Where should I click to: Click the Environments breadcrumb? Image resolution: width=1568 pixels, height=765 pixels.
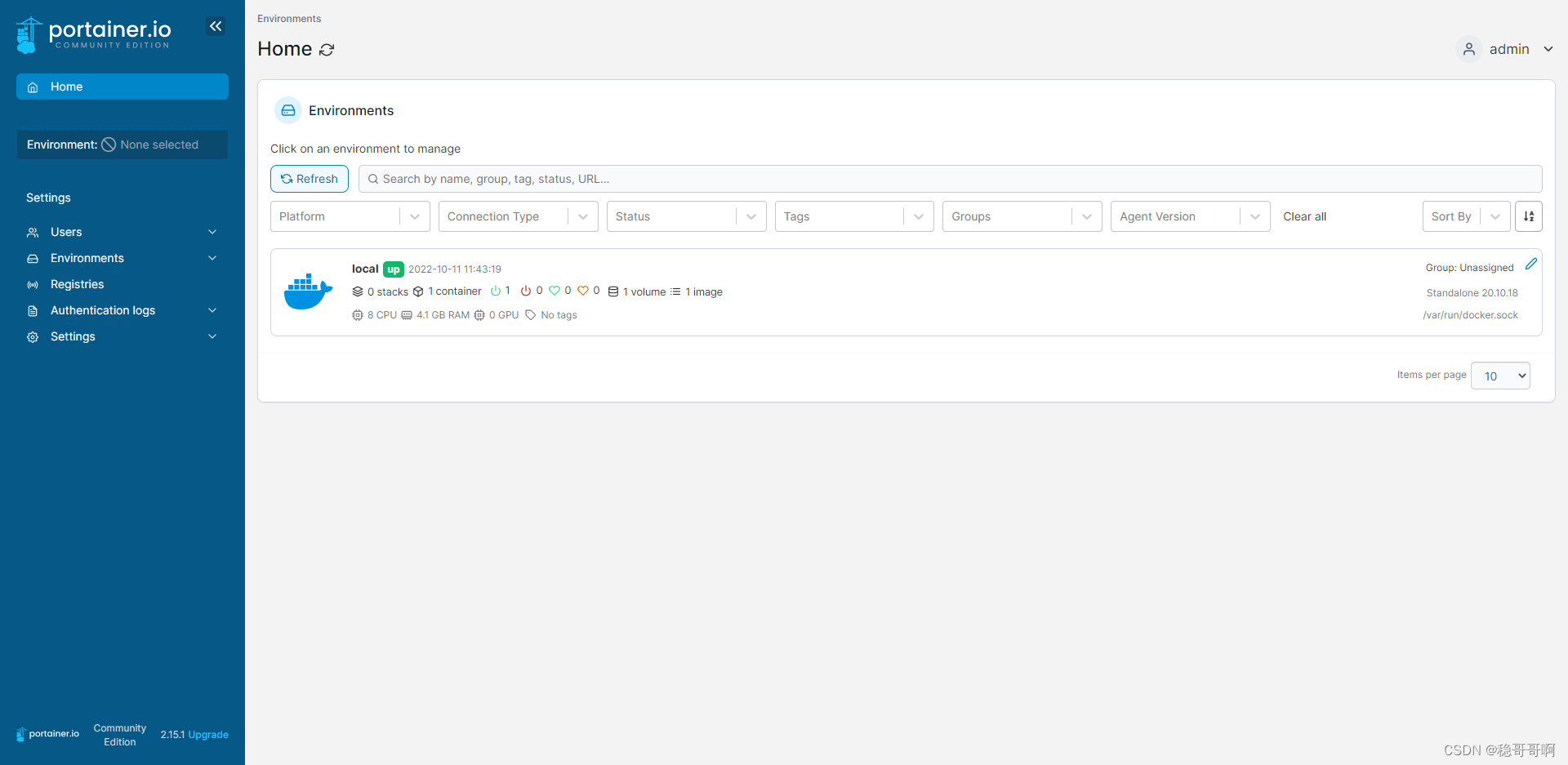click(x=288, y=18)
